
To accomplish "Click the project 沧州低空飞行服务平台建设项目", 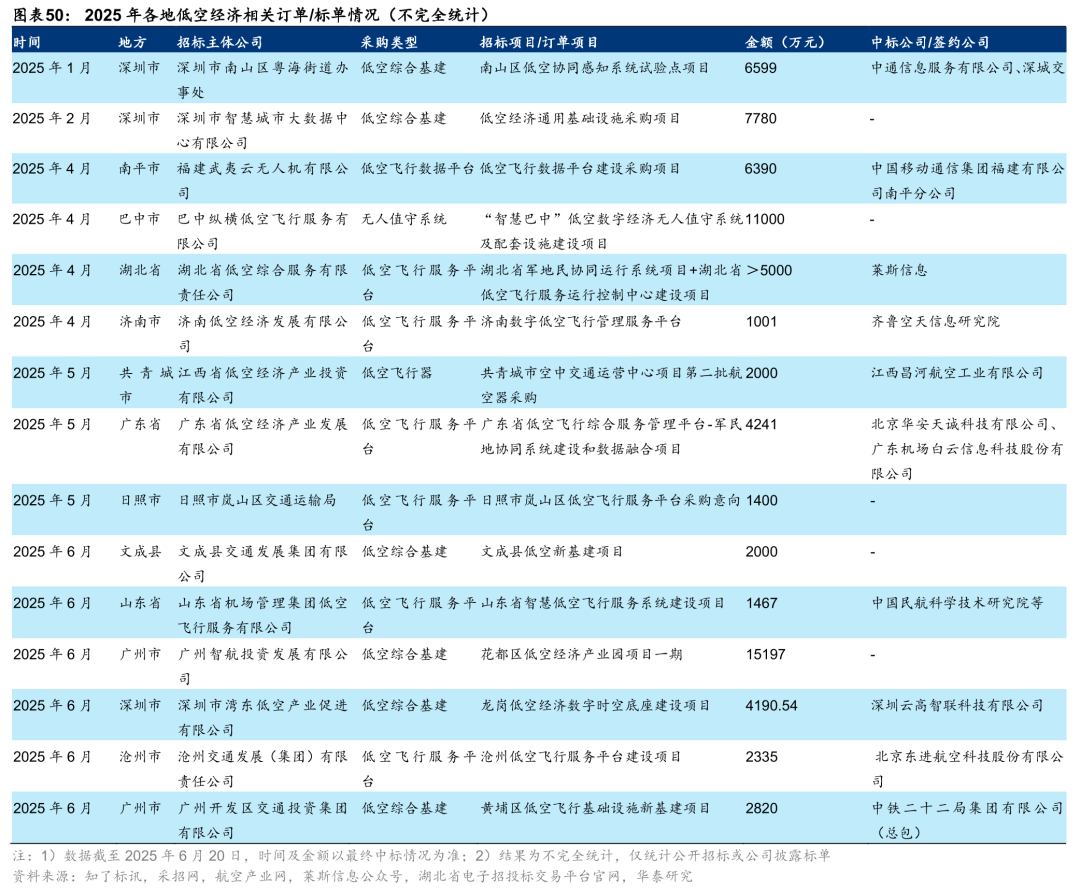I will coord(581,757).
